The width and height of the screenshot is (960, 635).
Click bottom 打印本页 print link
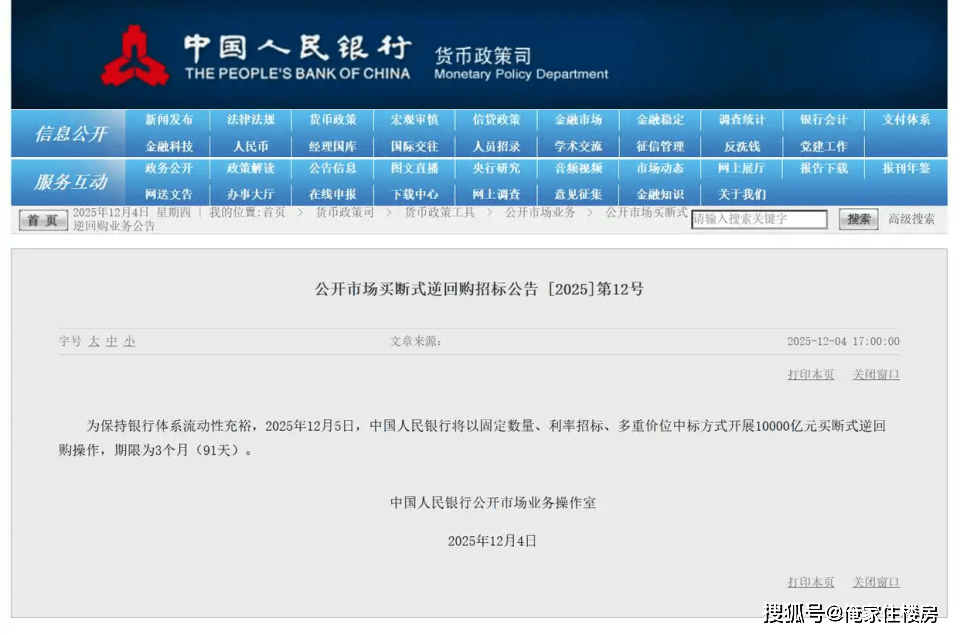tap(811, 582)
